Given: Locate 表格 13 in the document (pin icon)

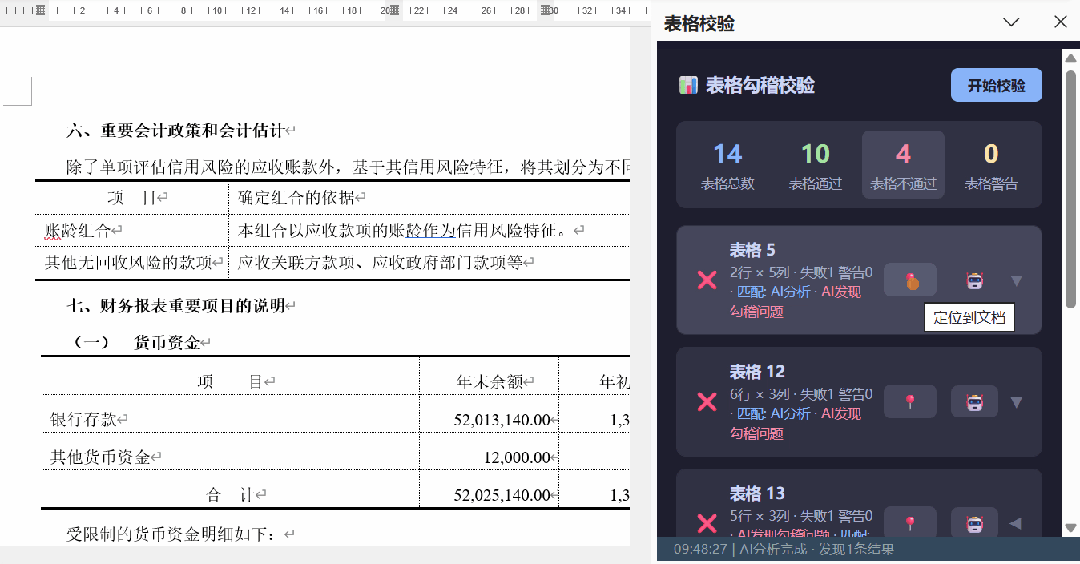Looking at the screenshot, I should click(910, 523).
